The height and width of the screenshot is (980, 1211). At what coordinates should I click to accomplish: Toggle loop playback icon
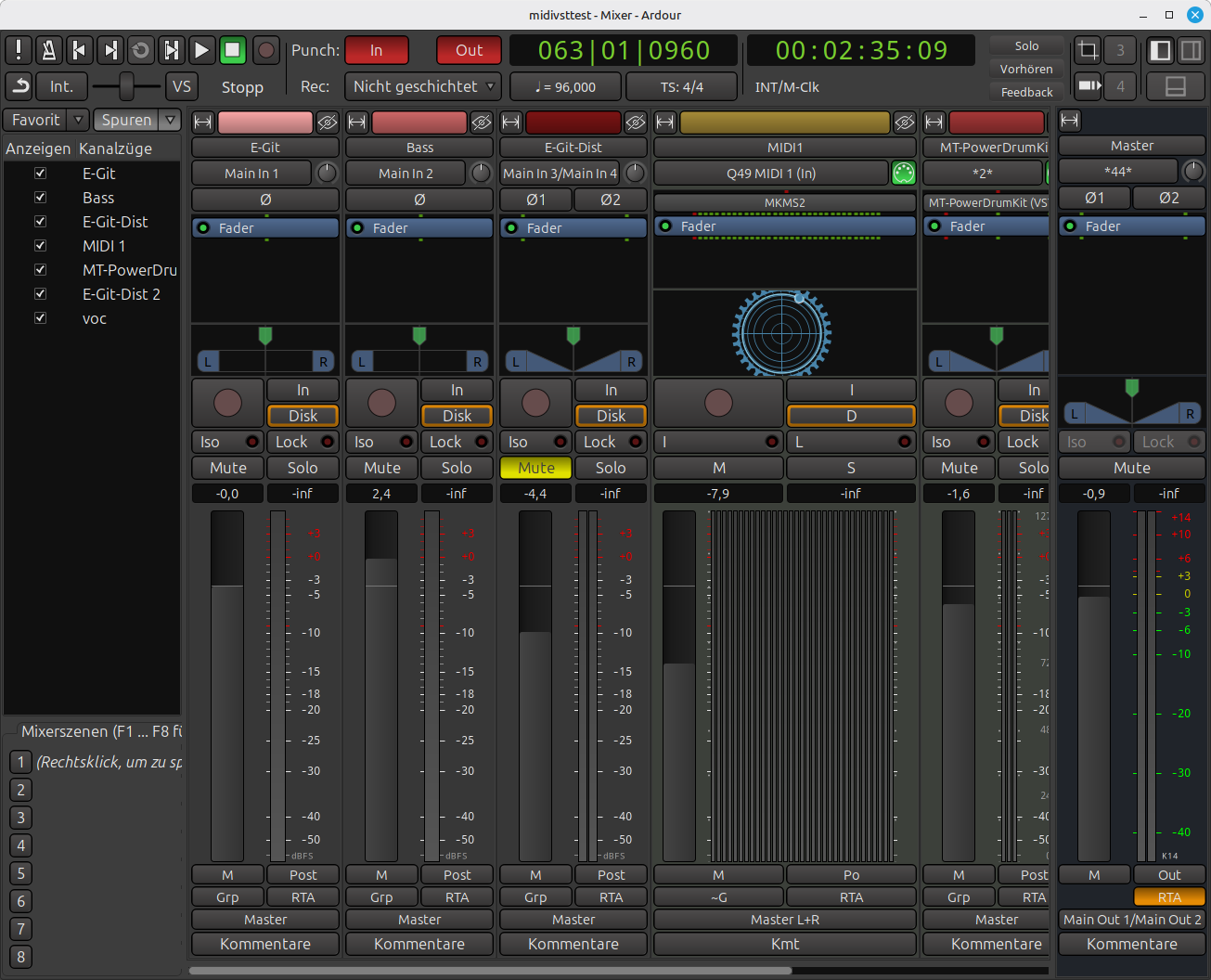pyautogui.click(x=141, y=50)
